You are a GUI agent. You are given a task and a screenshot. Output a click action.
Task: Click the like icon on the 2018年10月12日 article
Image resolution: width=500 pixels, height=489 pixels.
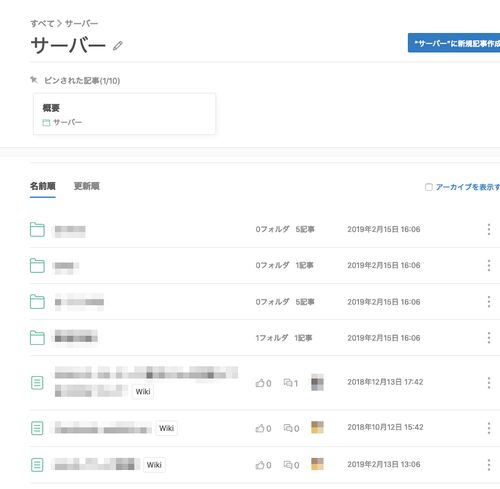260,428
